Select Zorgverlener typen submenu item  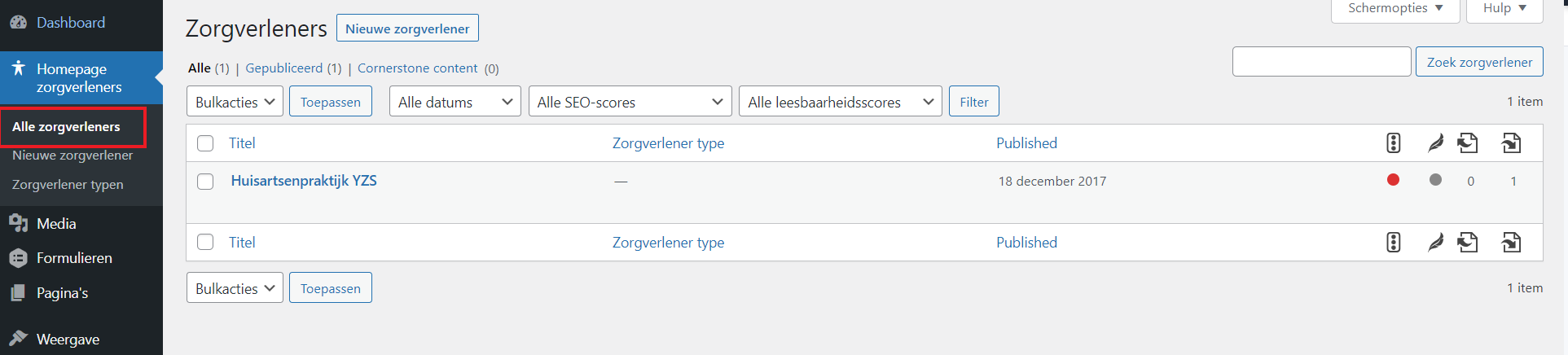(68, 185)
